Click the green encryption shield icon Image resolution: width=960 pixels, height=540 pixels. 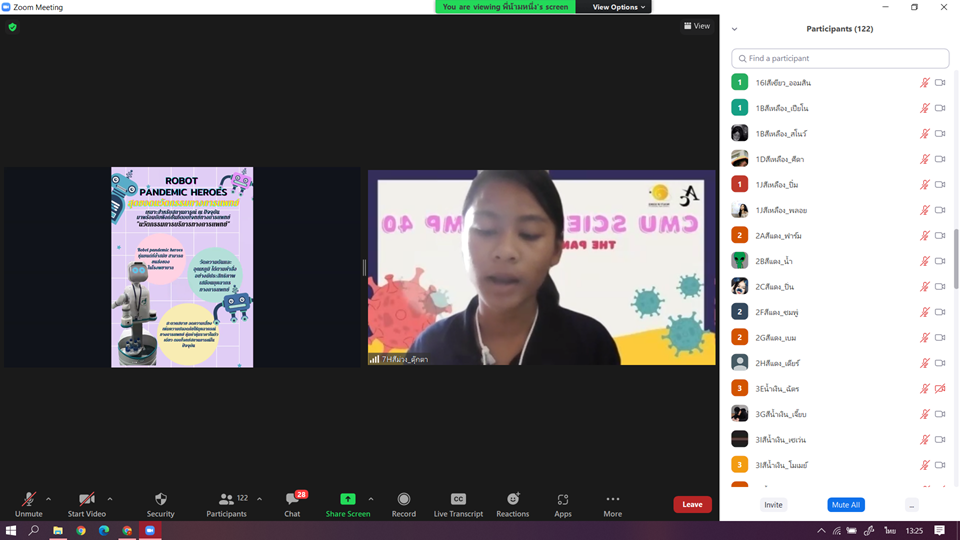(x=12, y=27)
